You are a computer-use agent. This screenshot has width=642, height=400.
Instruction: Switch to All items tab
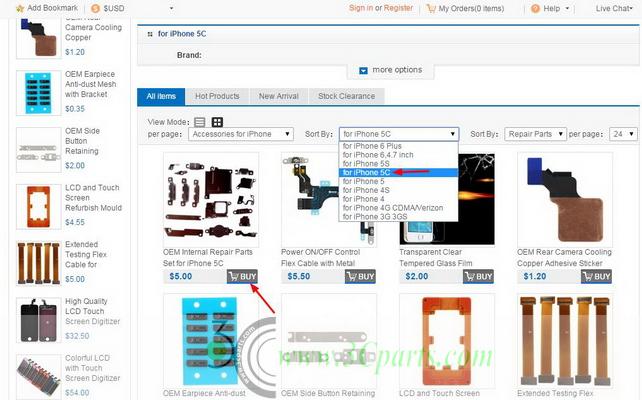(x=161, y=97)
